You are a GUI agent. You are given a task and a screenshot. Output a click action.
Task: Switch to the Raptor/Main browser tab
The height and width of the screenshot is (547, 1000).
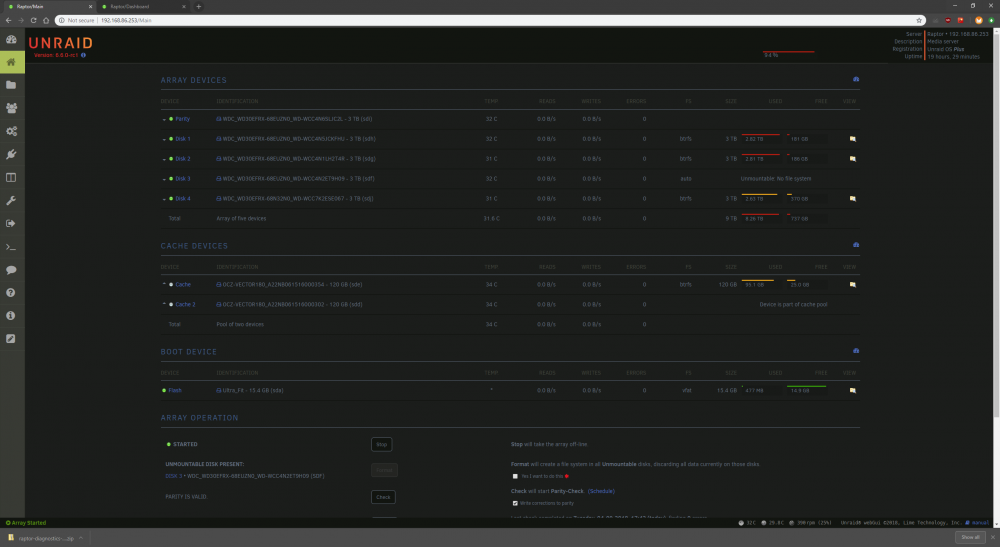tap(48, 6)
